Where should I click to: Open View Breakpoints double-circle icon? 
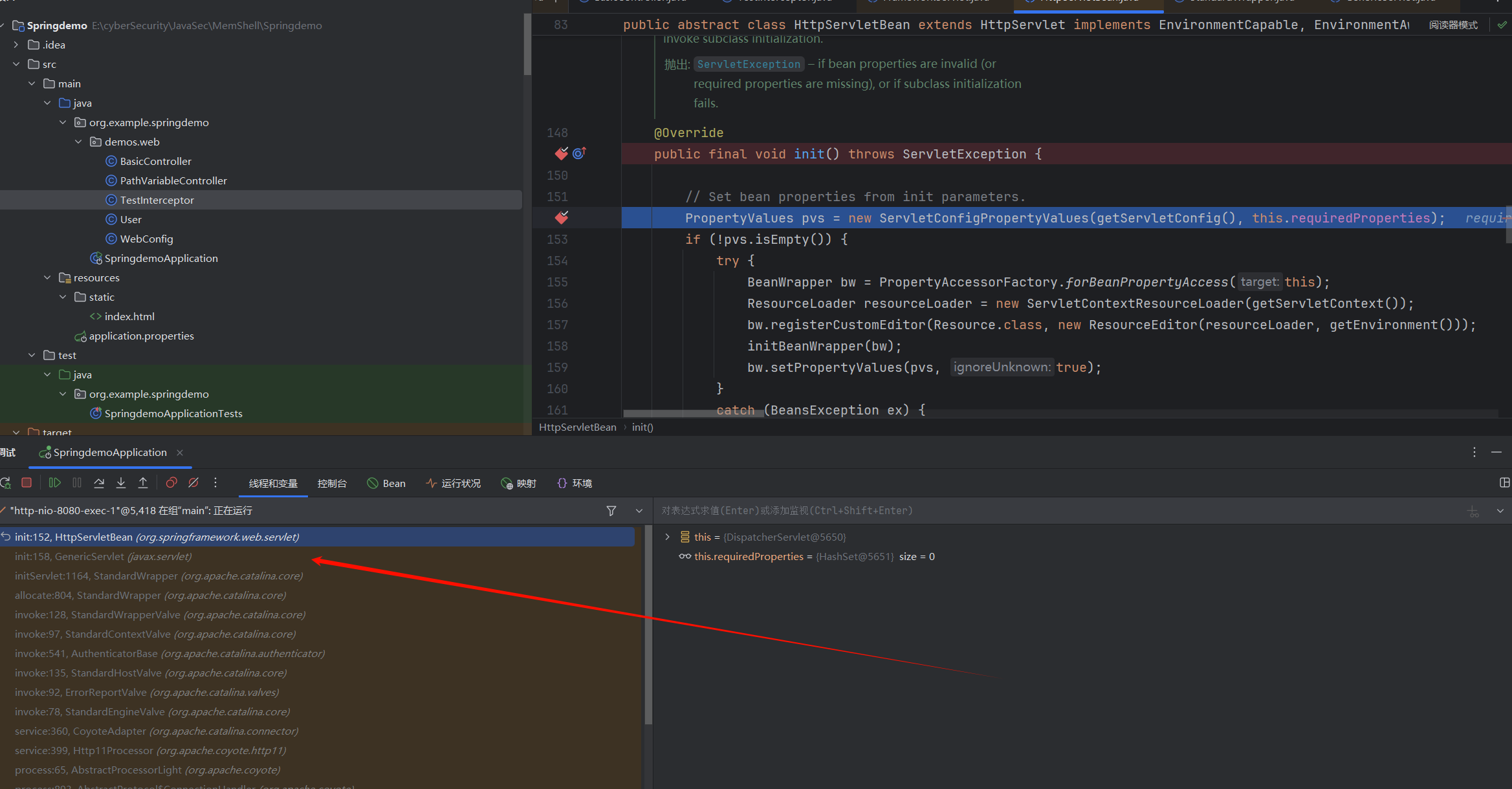[x=171, y=482]
